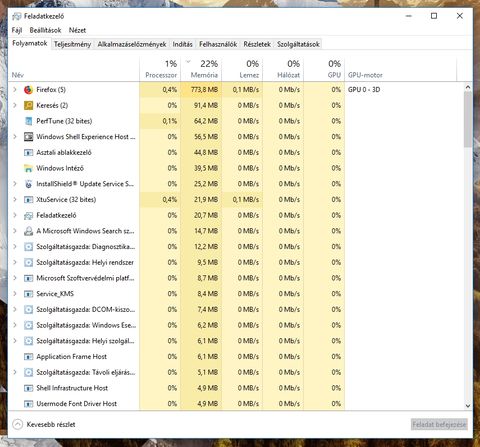Sort by the GPU-motor column header
Screen dimensions: 480x447
click(x=401, y=69)
